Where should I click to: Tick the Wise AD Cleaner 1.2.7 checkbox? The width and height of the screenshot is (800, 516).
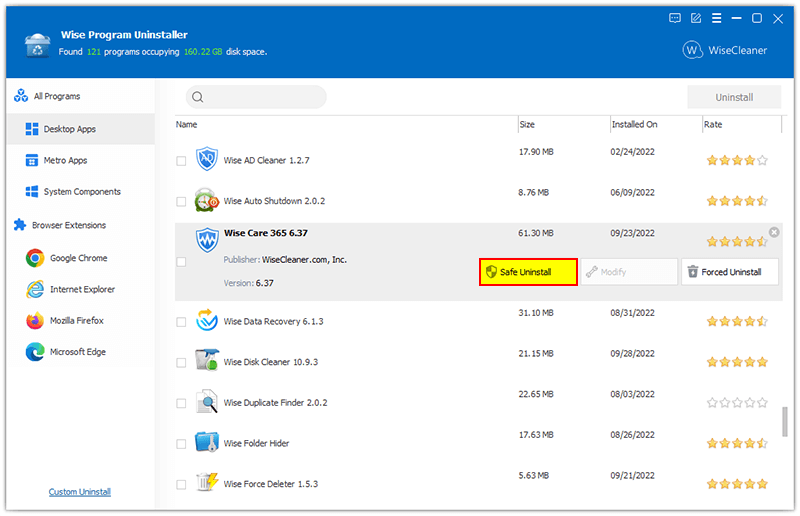pos(181,161)
